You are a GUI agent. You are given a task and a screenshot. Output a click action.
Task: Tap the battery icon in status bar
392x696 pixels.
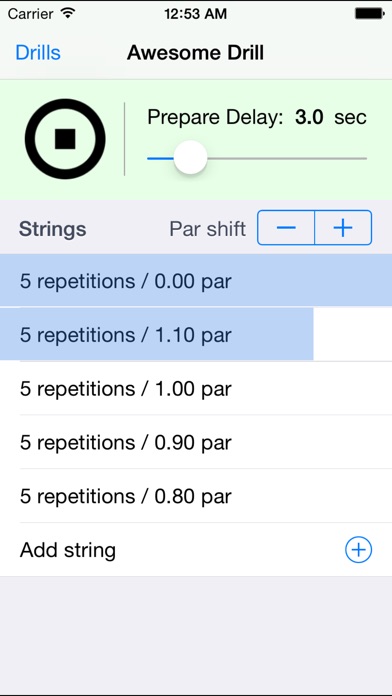pyautogui.click(x=369, y=14)
